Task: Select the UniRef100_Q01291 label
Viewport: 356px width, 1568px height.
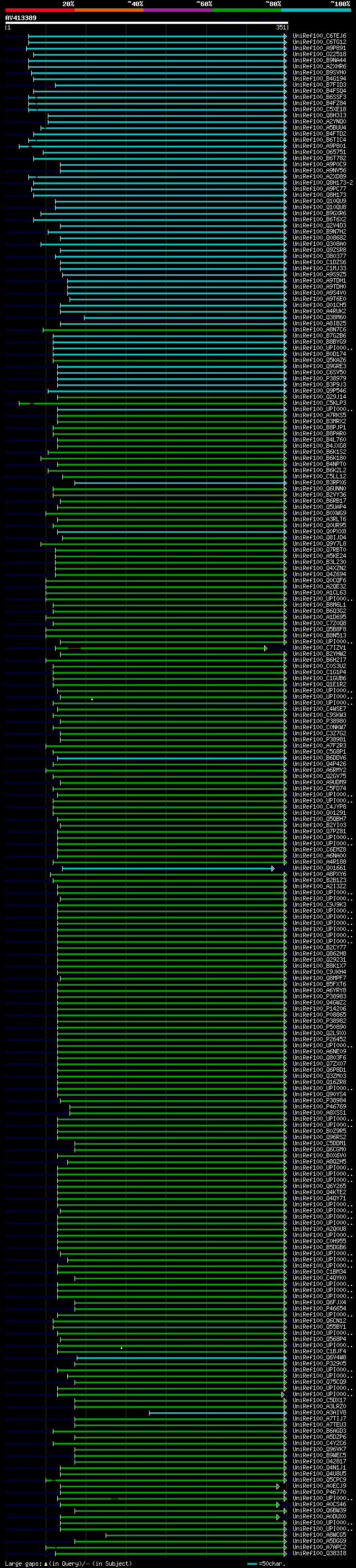Action: pyautogui.click(x=319, y=813)
